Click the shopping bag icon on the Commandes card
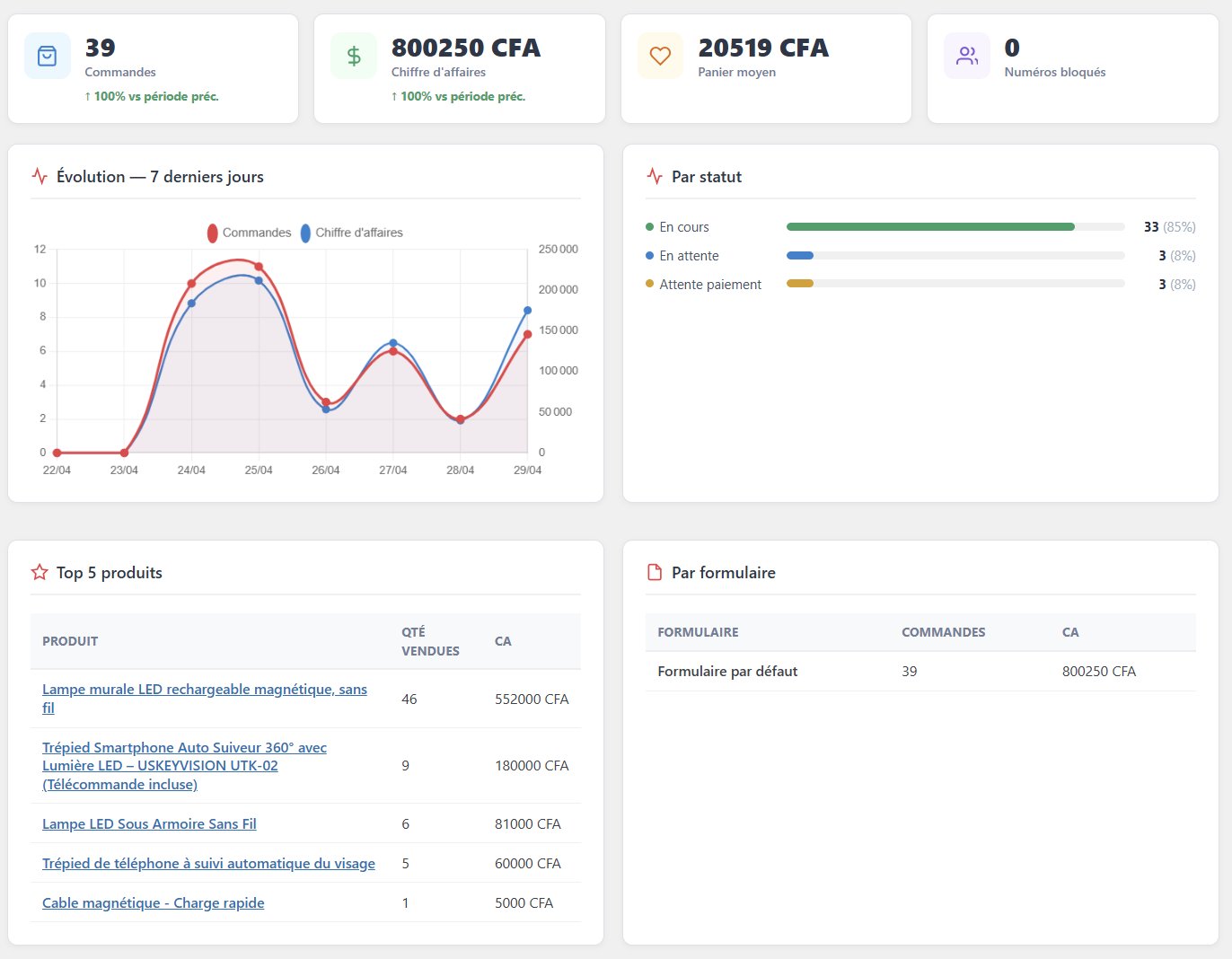This screenshot has width=1232, height=959. pyautogui.click(x=47, y=55)
